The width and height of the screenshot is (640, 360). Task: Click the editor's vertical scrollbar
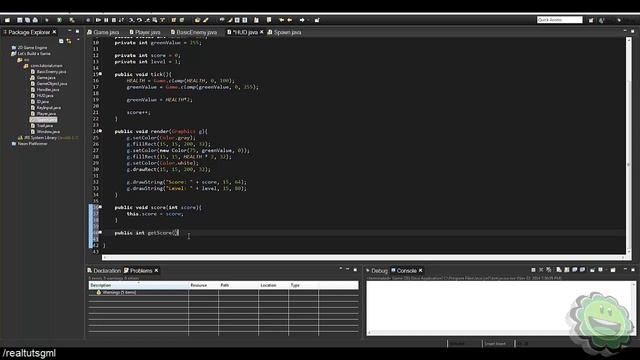pyautogui.click(x=629, y=145)
